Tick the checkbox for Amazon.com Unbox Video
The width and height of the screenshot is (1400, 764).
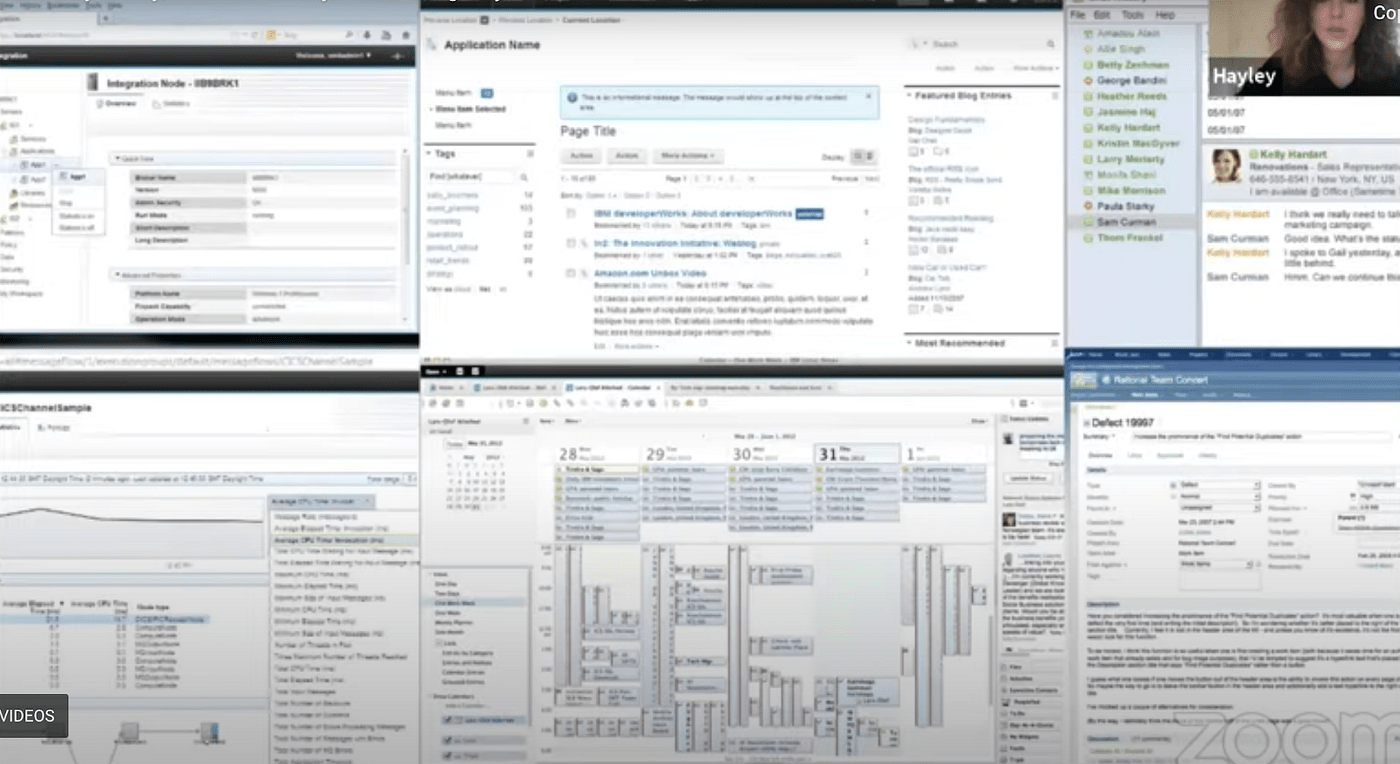571,273
